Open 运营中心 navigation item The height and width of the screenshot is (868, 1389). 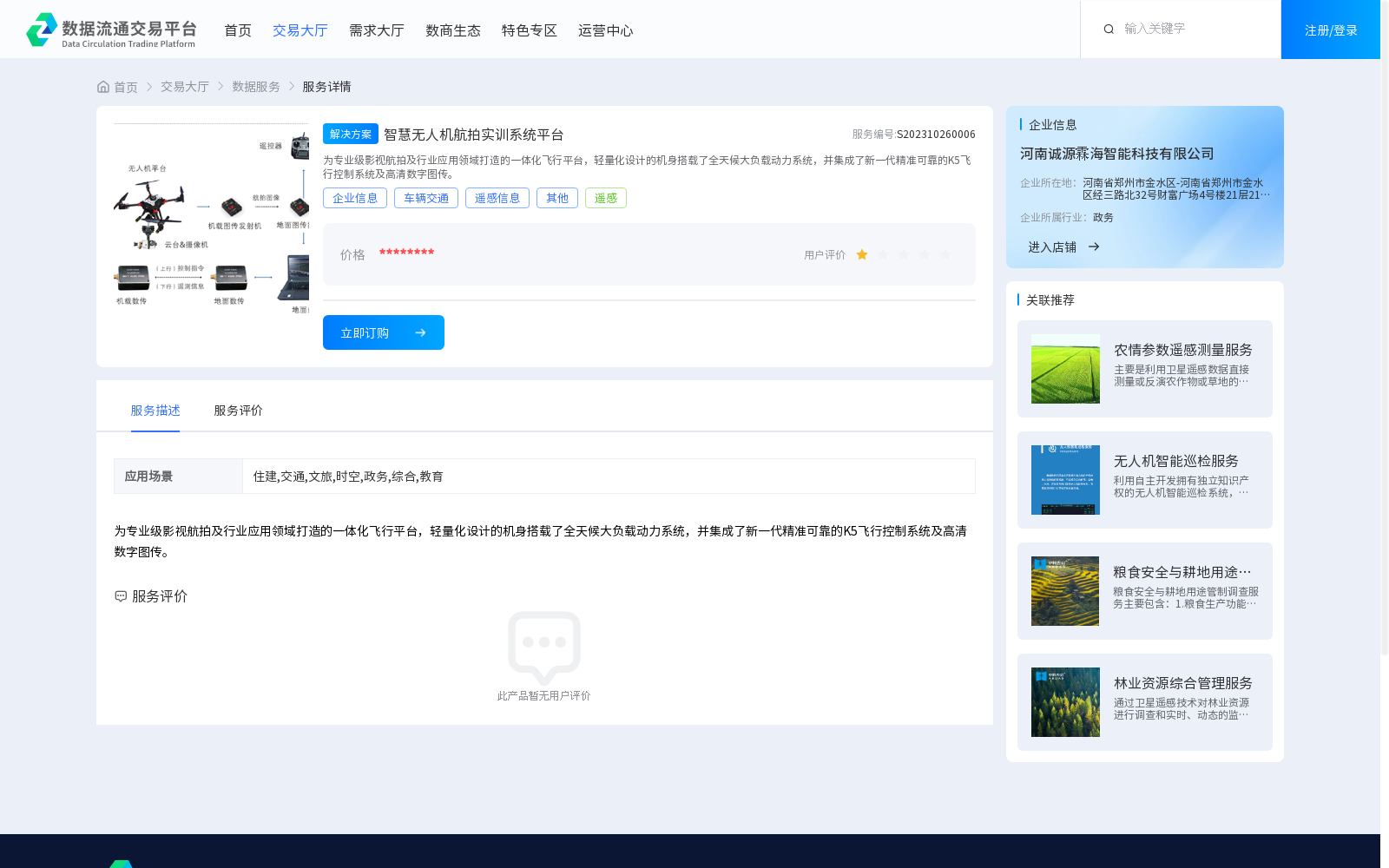click(606, 30)
